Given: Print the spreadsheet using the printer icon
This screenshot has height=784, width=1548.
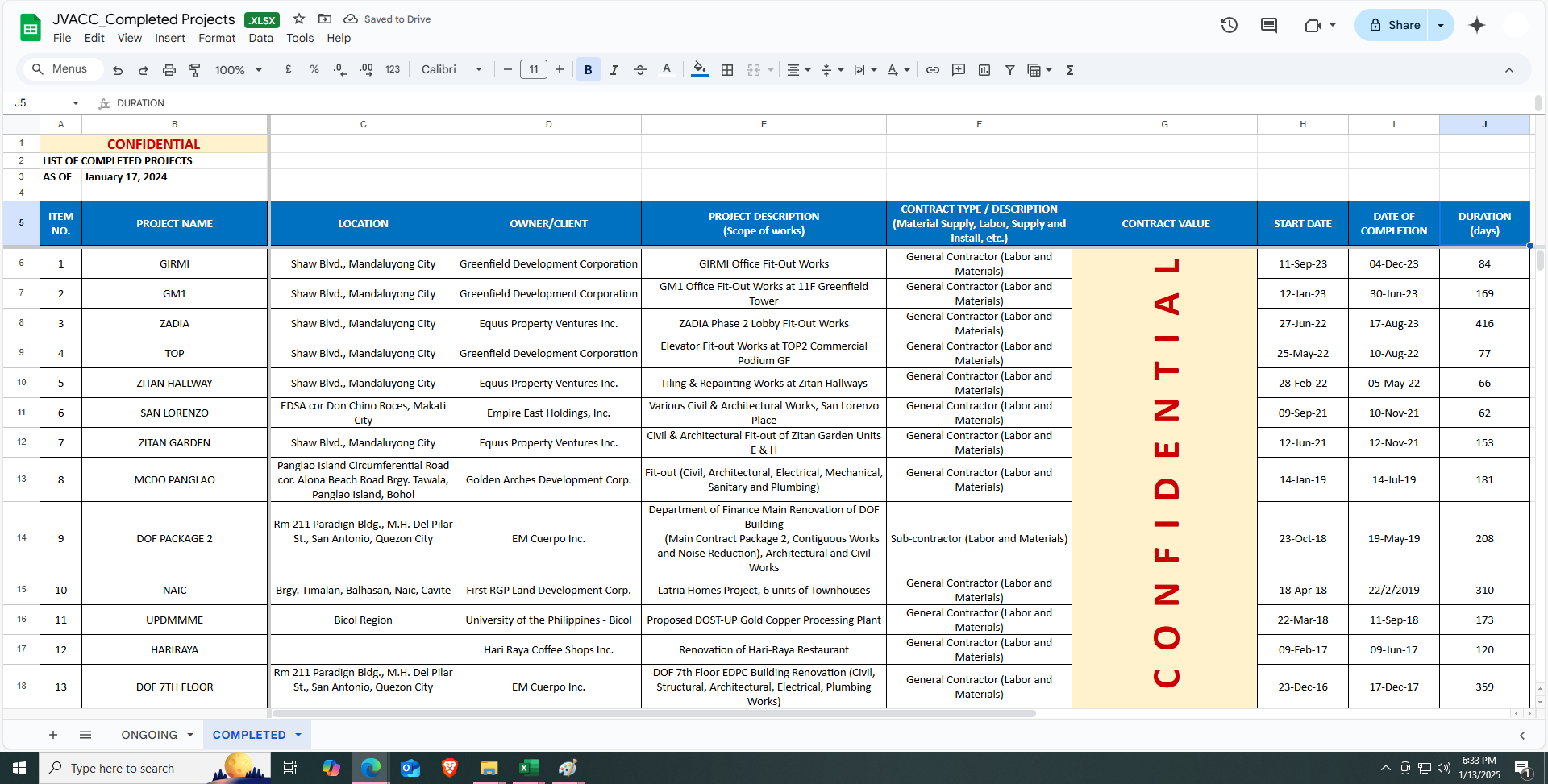Looking at the screenshot, I should point(169,70).
